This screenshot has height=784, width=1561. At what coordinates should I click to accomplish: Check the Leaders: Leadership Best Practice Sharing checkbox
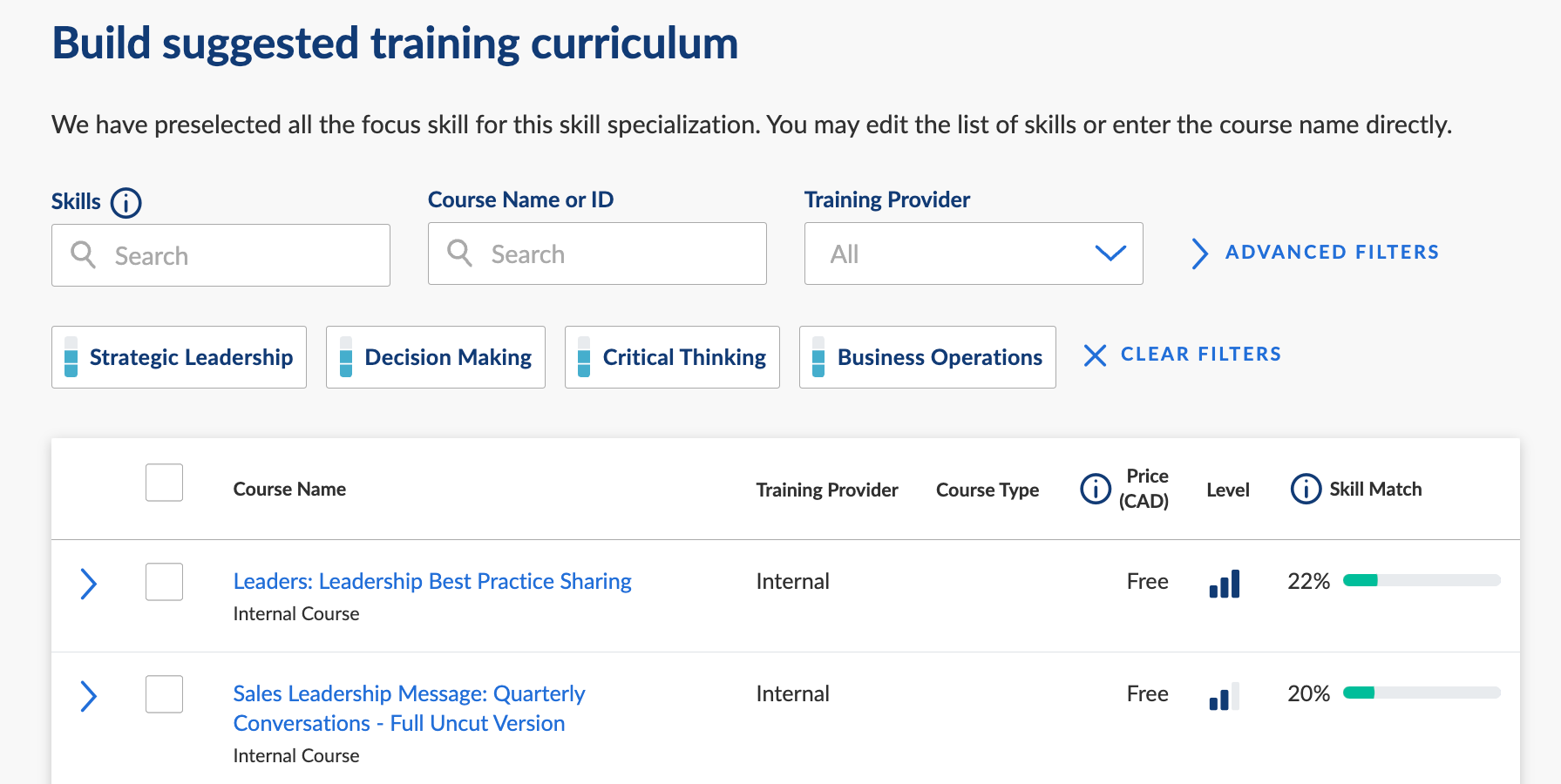tap(164, 582)
